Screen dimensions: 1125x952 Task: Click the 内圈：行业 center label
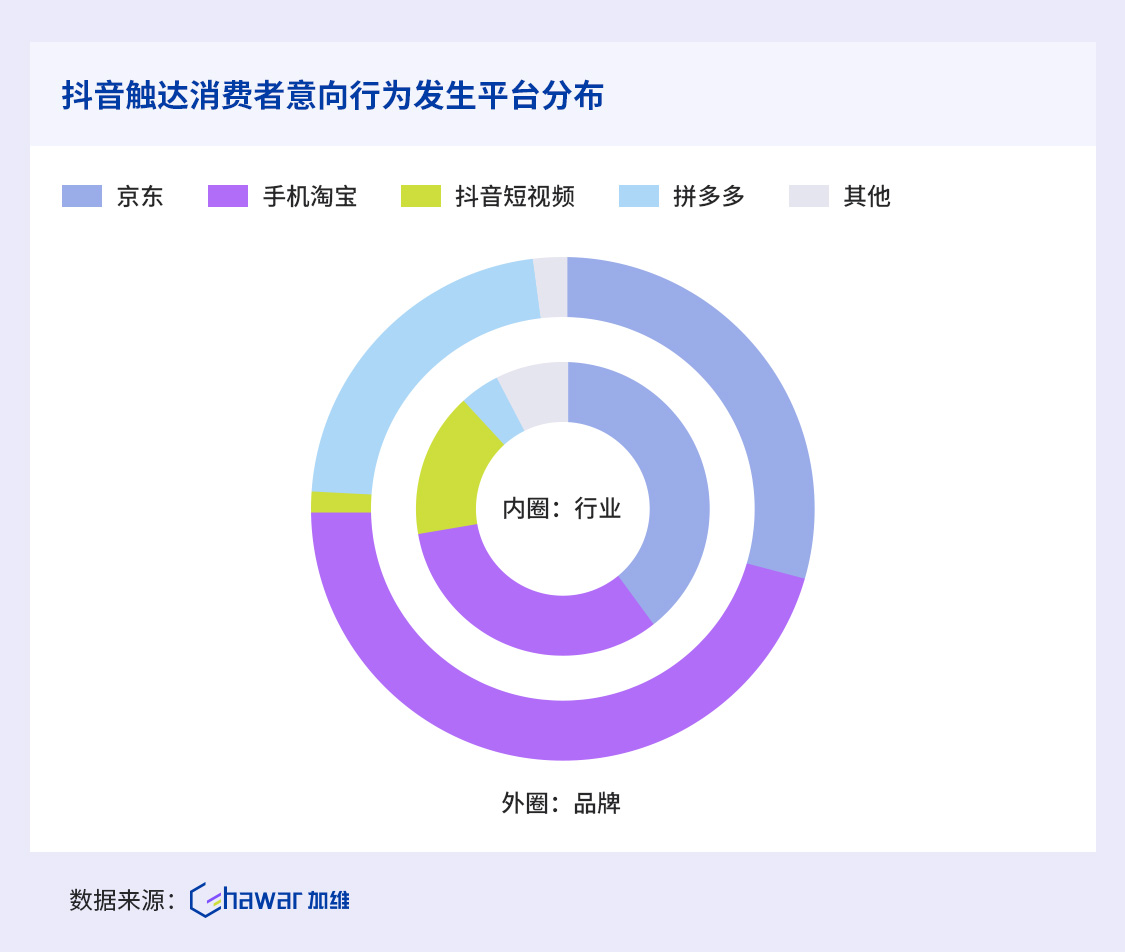point(561,508)
